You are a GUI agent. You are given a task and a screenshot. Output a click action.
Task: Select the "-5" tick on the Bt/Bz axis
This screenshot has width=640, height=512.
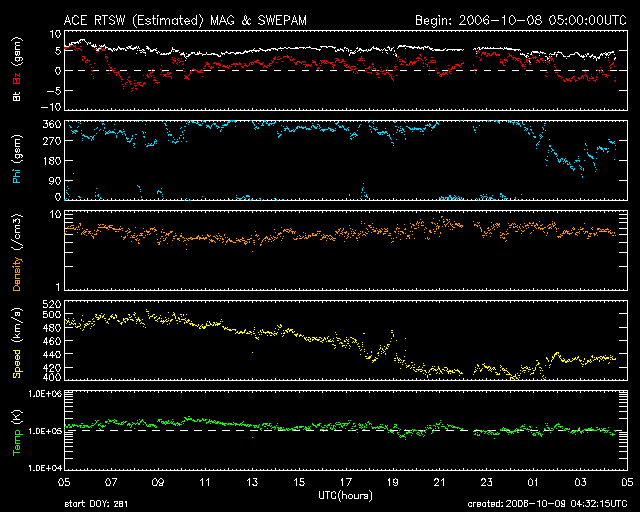(54, 91)
